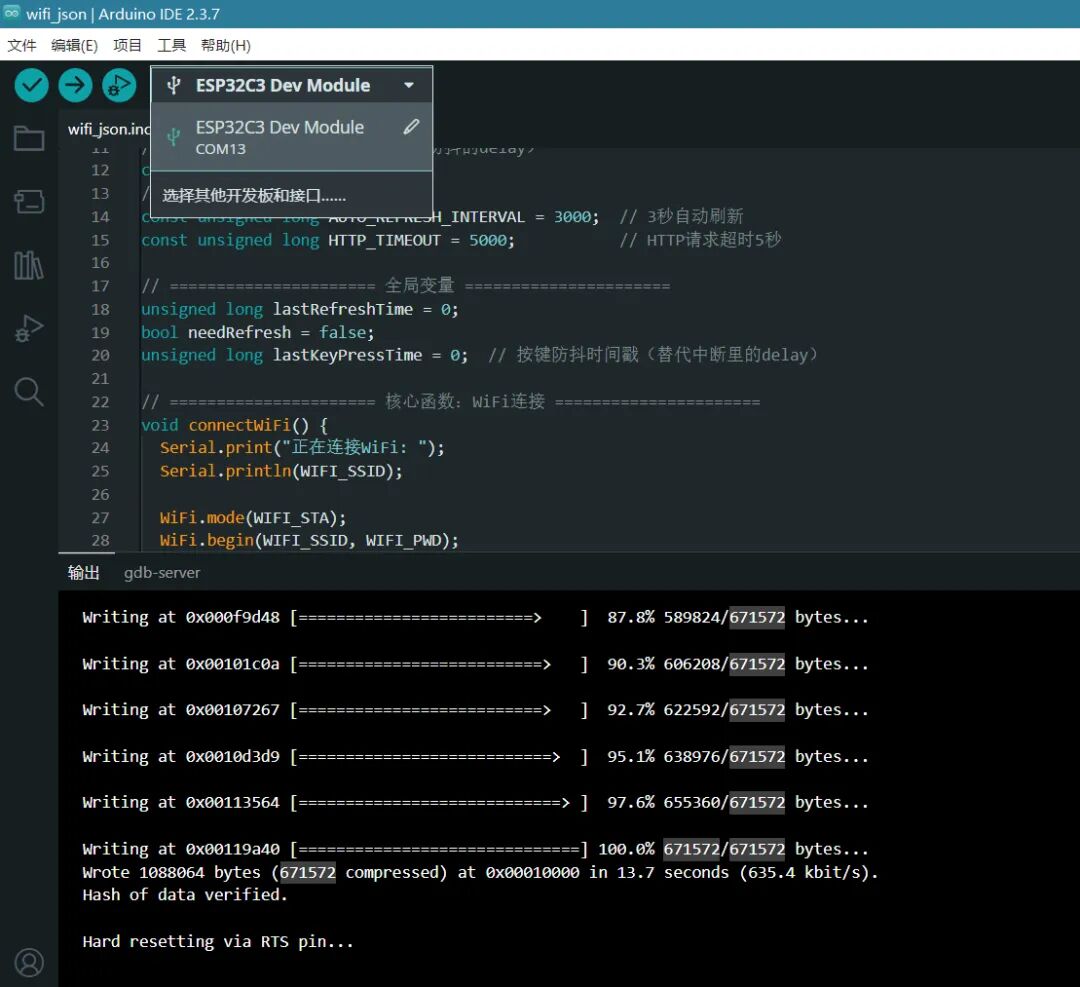Collapse the board selector dropdown

click(408, 85)
